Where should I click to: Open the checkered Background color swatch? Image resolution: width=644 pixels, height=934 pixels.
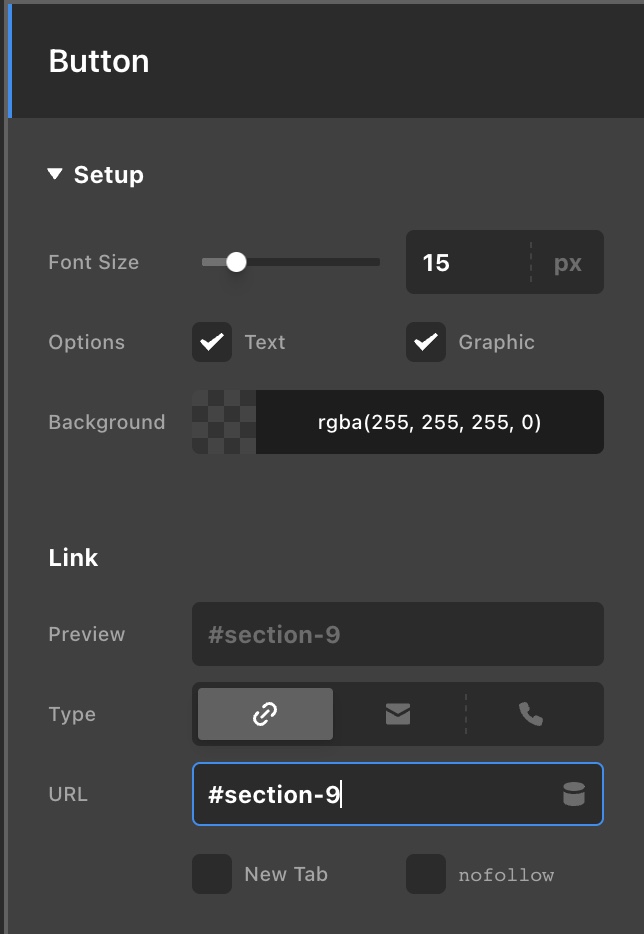pyautogui.click(x=224, y=422)
